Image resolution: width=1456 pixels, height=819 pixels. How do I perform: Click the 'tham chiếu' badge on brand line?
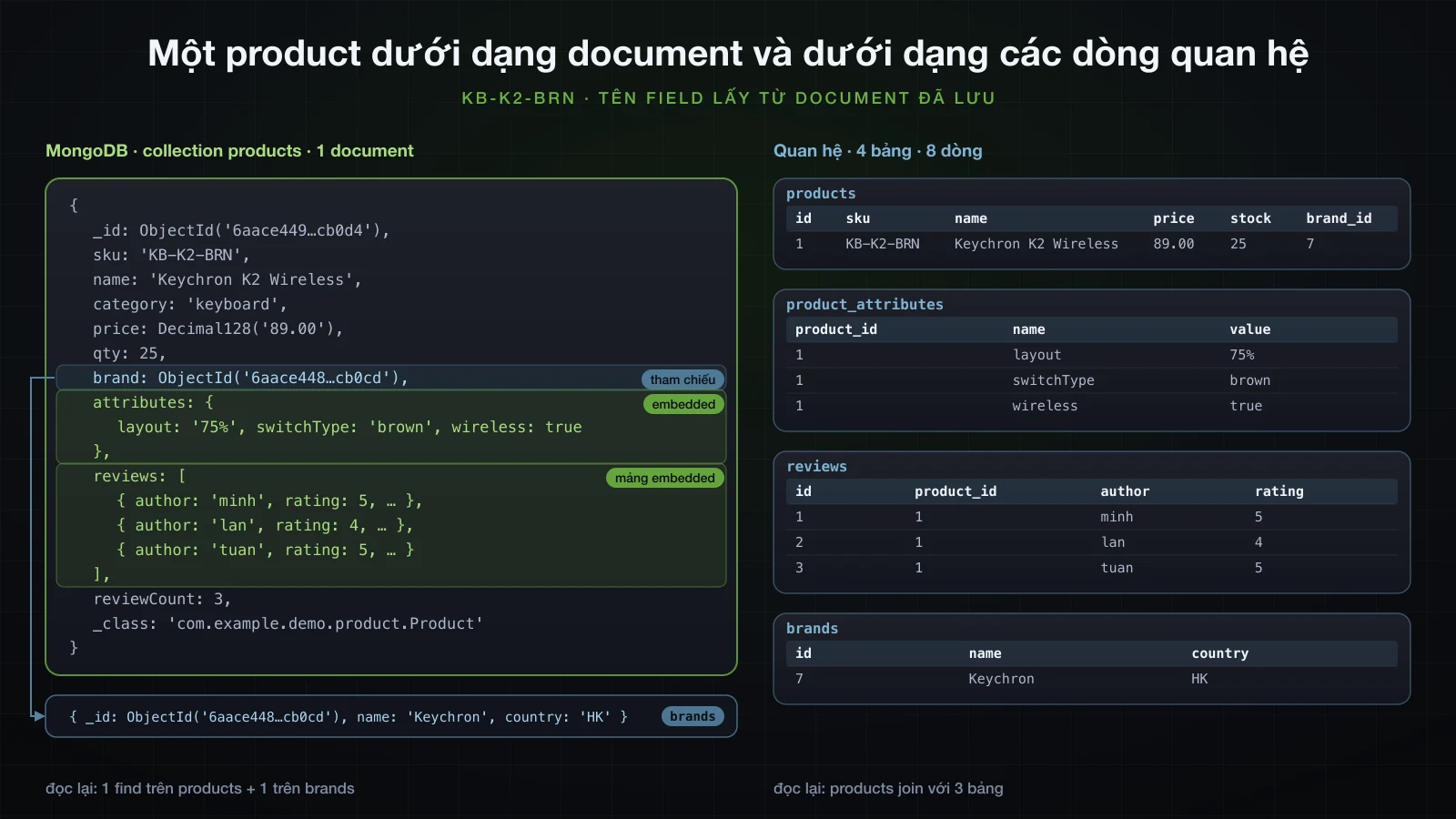pyautogui.click(x=682, y=379)
